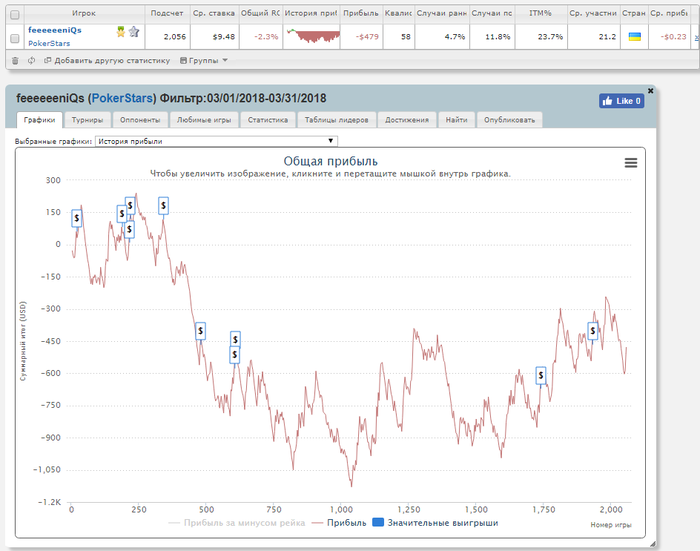700x551 pixels.
Task: Click the profit history sparkline thumbnail
Action: click(312, 36)
